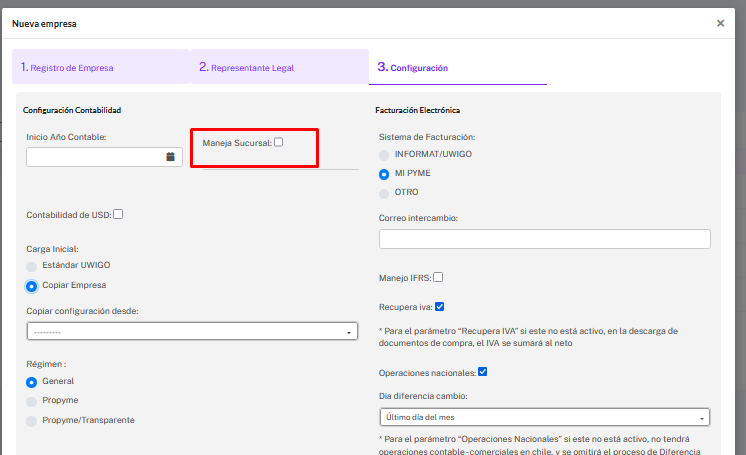746x455 pixels.
Task: Check the Contabilidad de USD checkbox
Action: pyautogui.click(x=118, y=214)
